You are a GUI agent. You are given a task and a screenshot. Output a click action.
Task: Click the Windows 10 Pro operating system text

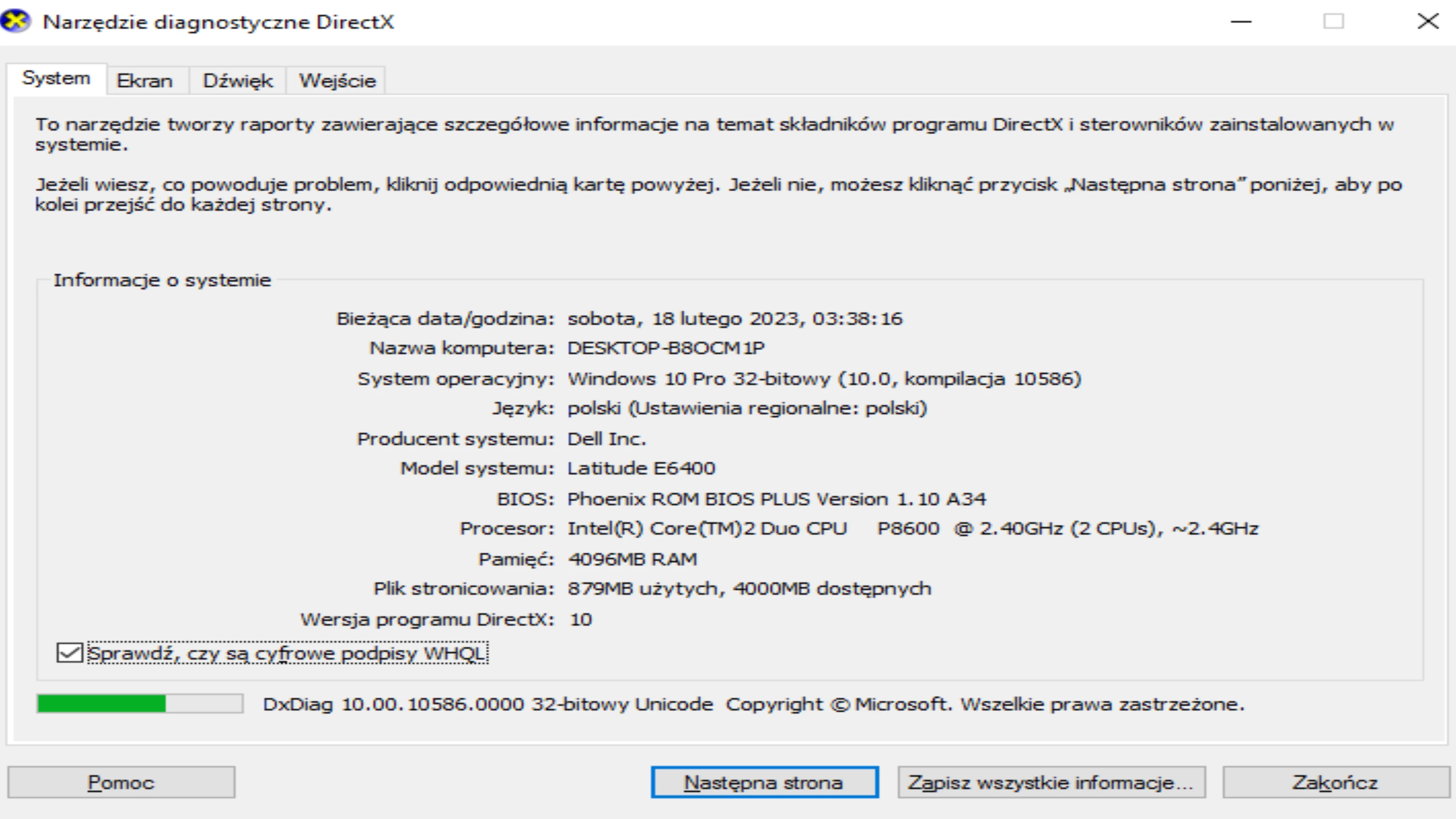pyautogui.click(x=824, y=378)
